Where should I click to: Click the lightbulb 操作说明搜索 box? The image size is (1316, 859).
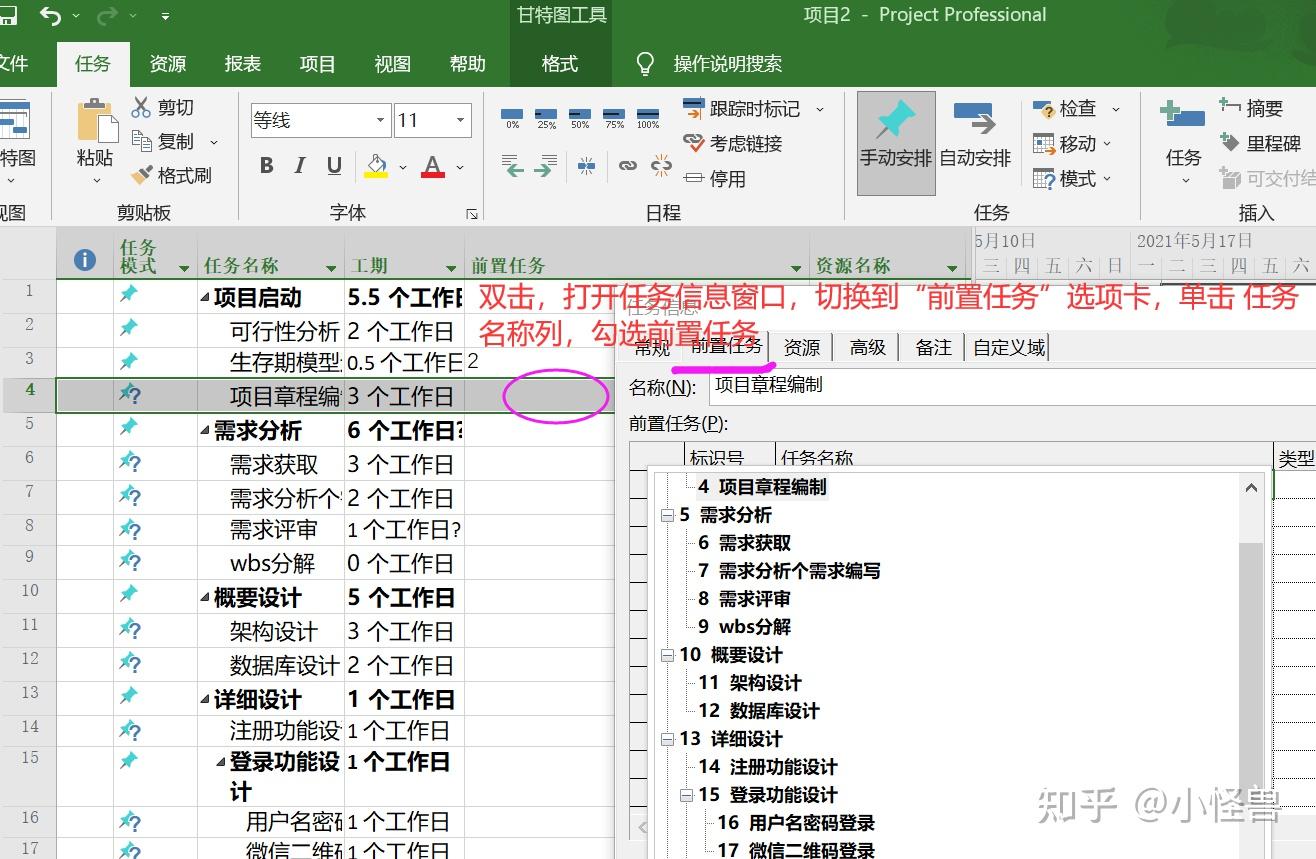[x=709, y=64]
